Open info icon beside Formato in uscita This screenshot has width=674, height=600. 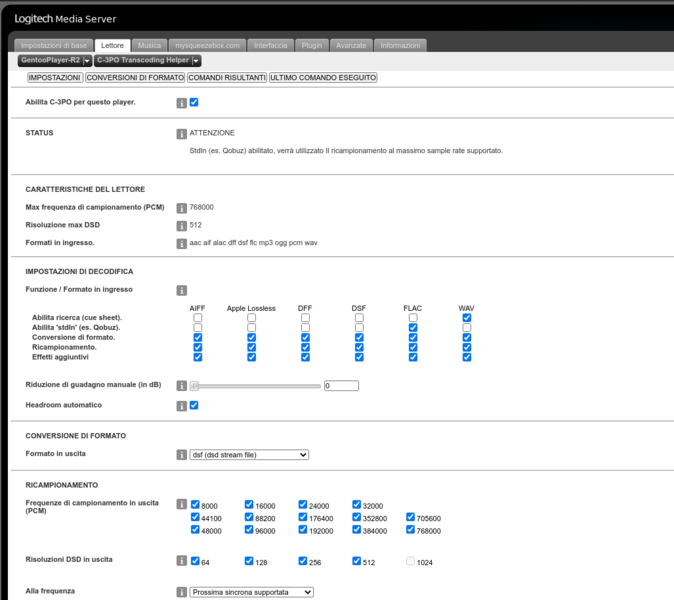(181, 454)
